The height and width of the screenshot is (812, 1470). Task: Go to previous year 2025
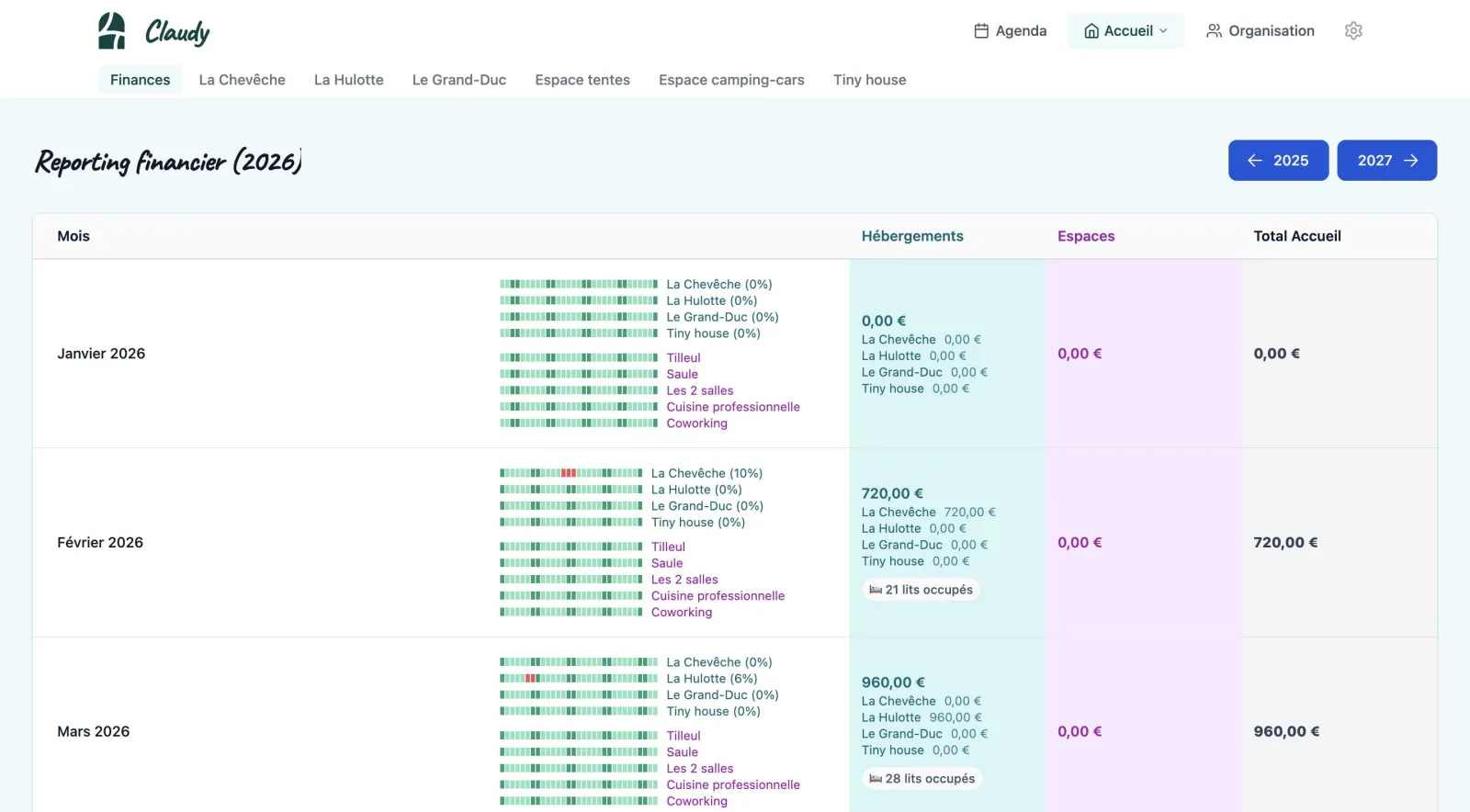1278,161
